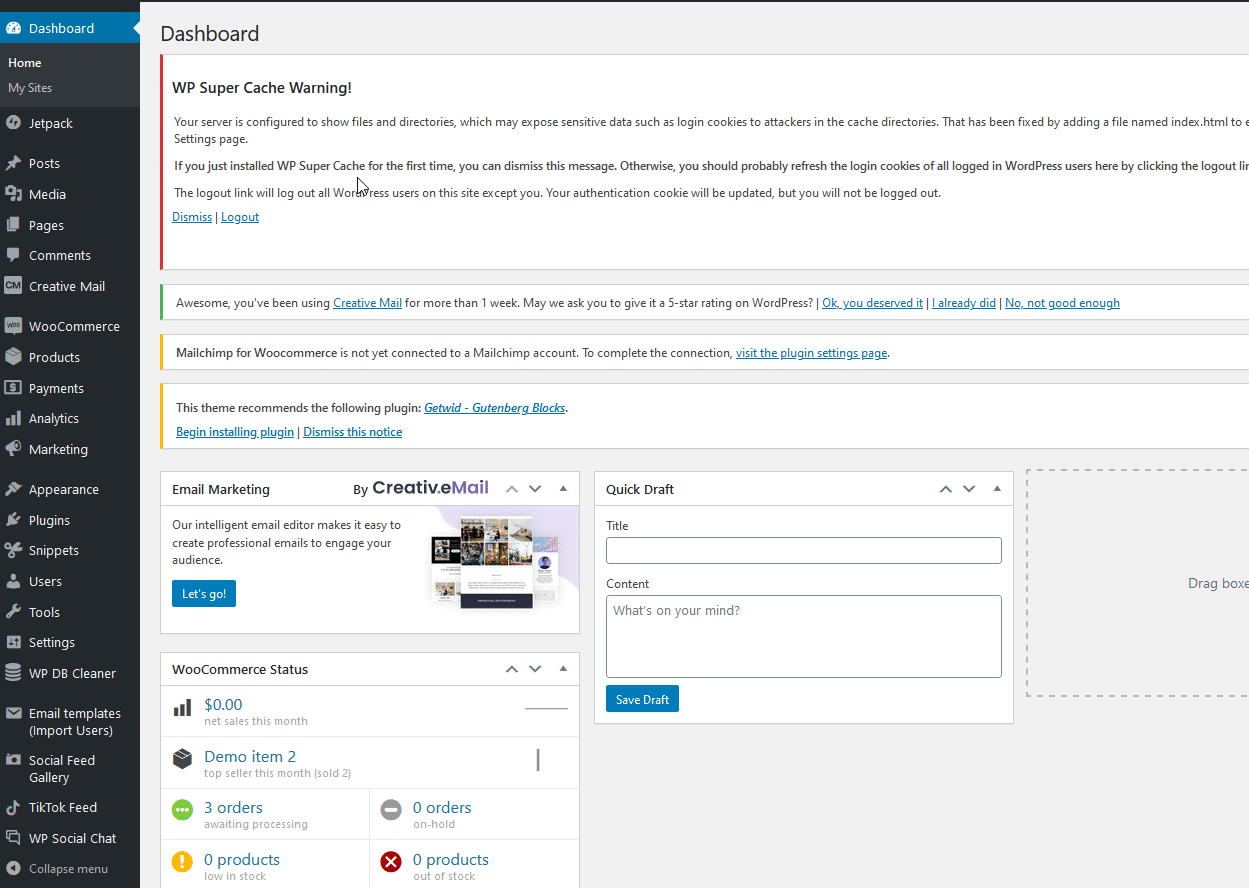Open the Appearance menu label
1249x888 pixels.
click(x=64, y=489)
